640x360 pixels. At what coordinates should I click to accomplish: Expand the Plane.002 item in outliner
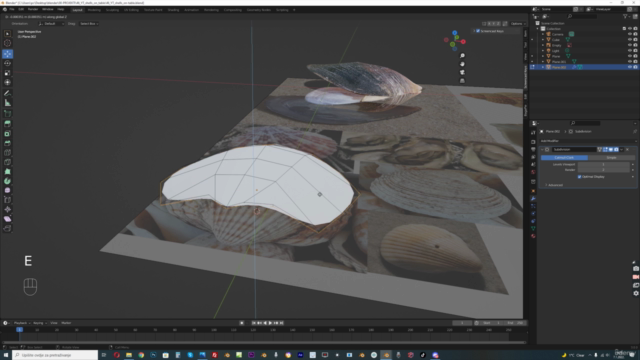(543, 67)
